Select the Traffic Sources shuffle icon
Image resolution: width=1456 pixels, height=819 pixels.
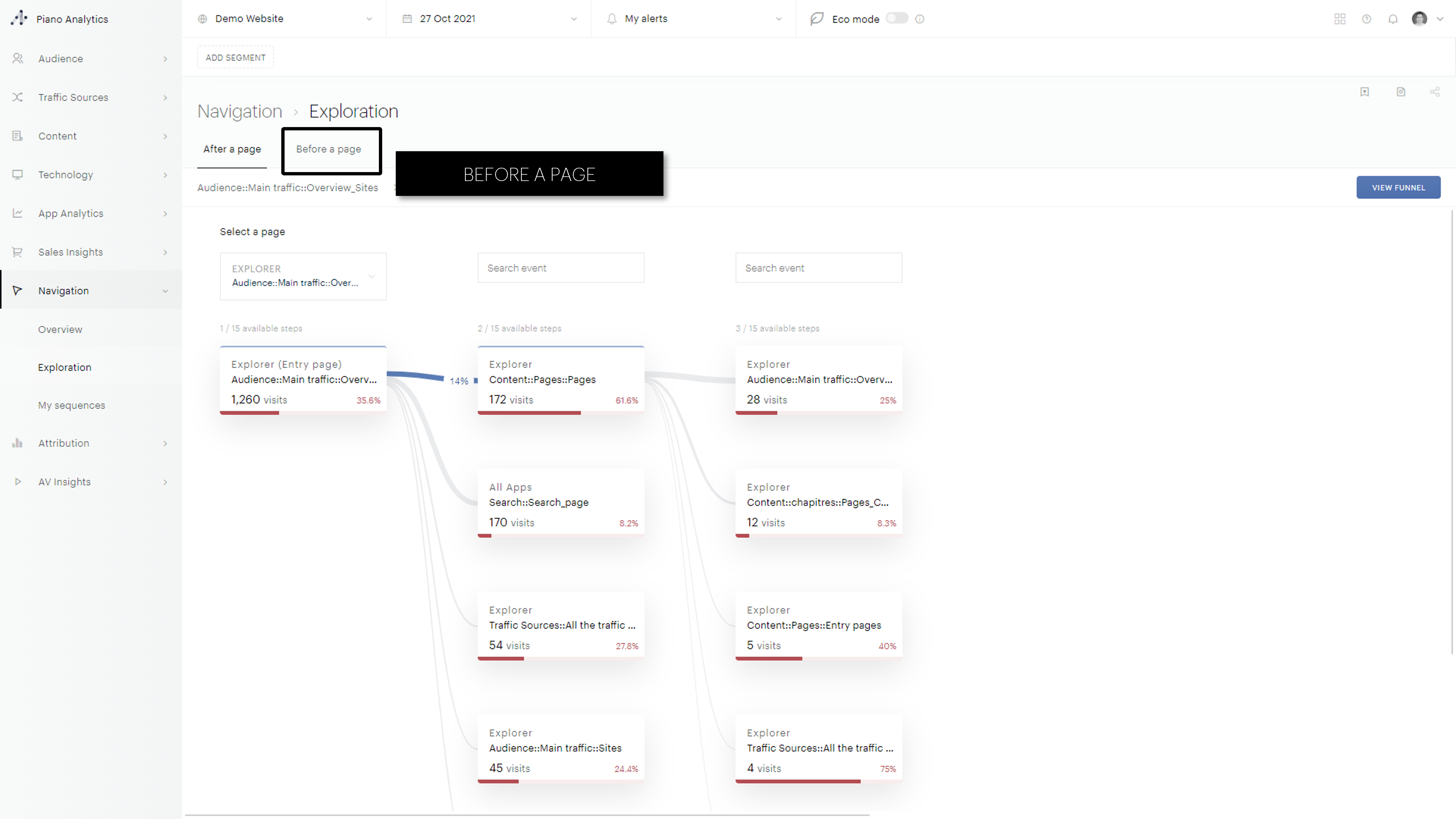17,97
